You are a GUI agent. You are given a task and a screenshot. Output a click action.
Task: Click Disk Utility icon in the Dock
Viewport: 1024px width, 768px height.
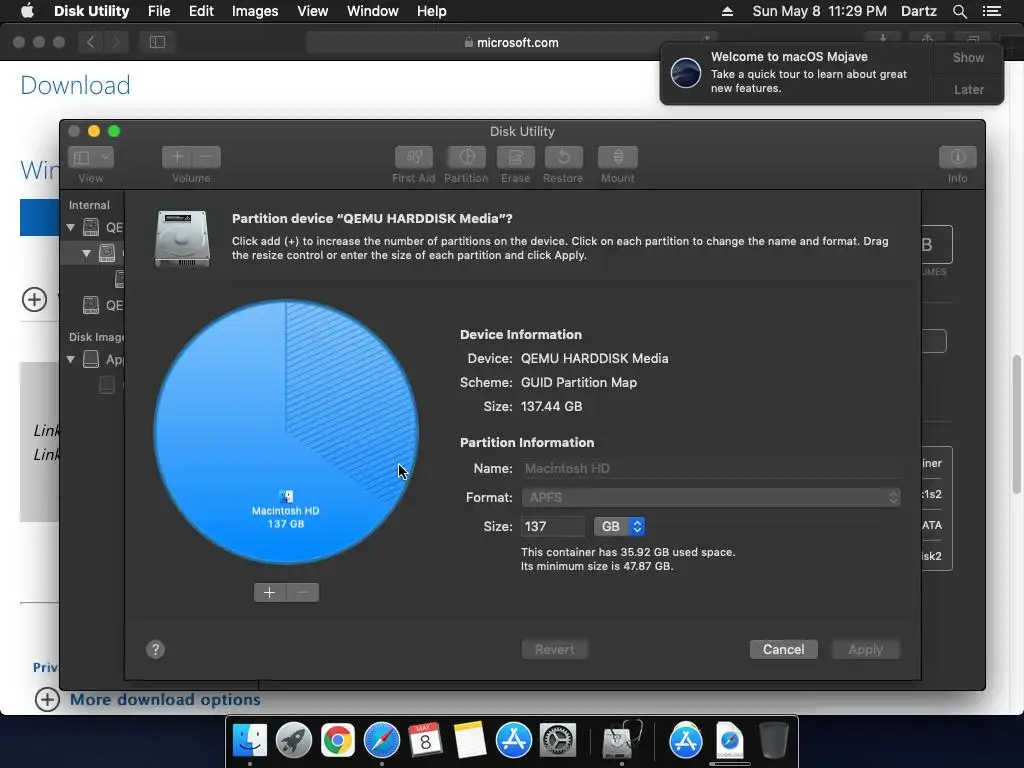coord(621,741)
